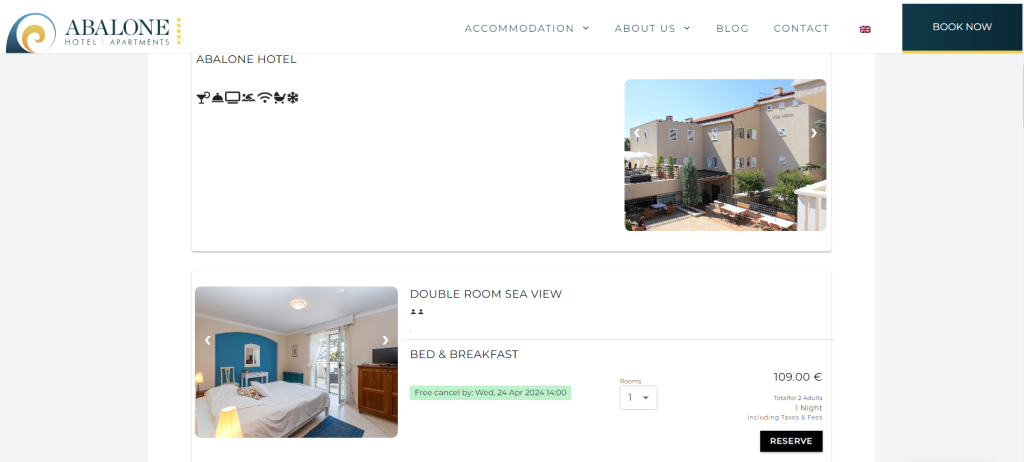Show previous hotel exterior photo
The image size is (1024, 462).
tap(637, 133)
